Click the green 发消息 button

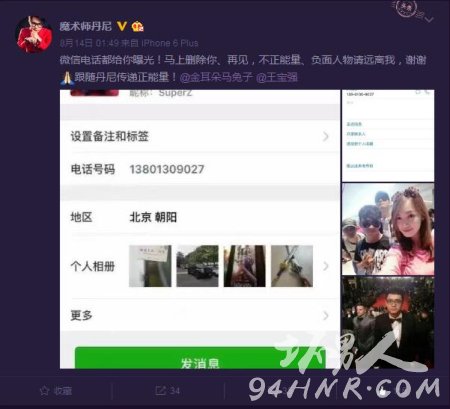[x=200, y=358]
